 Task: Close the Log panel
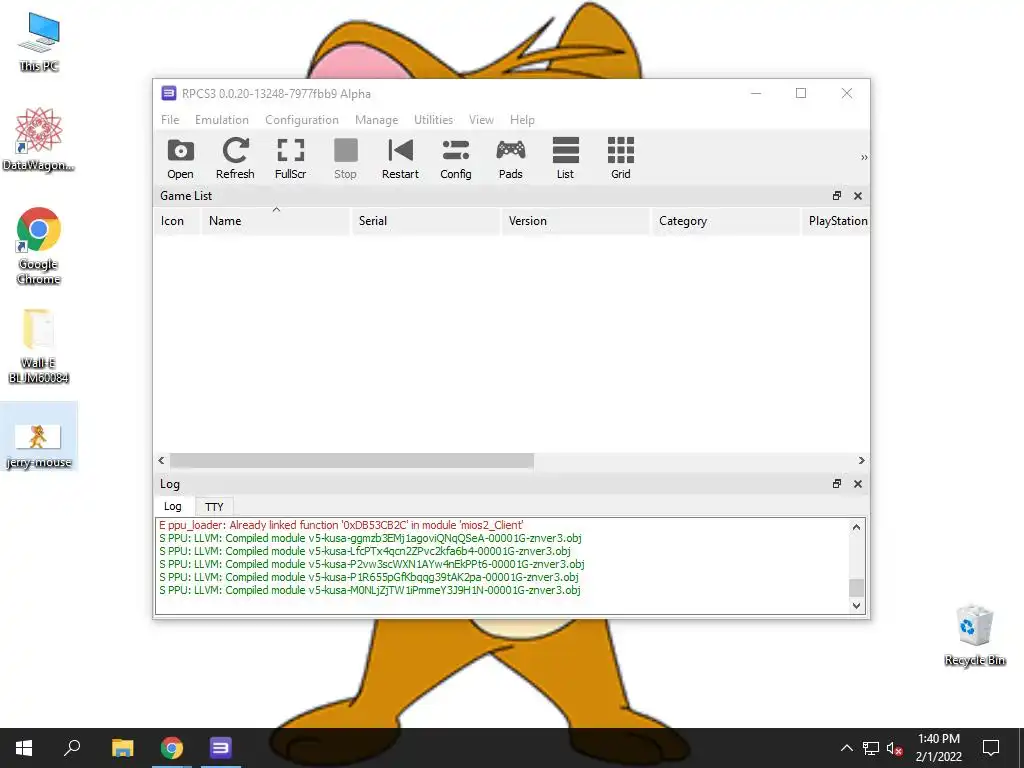tap(858, 484)
